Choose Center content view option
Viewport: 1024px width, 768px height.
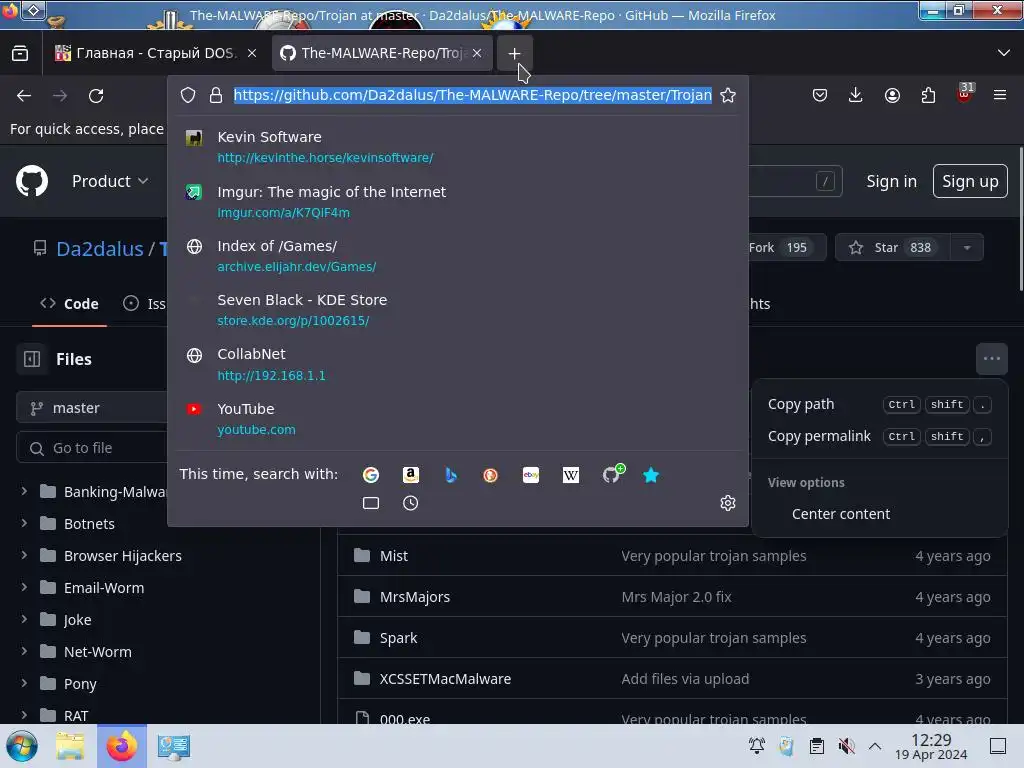(879, 514)
